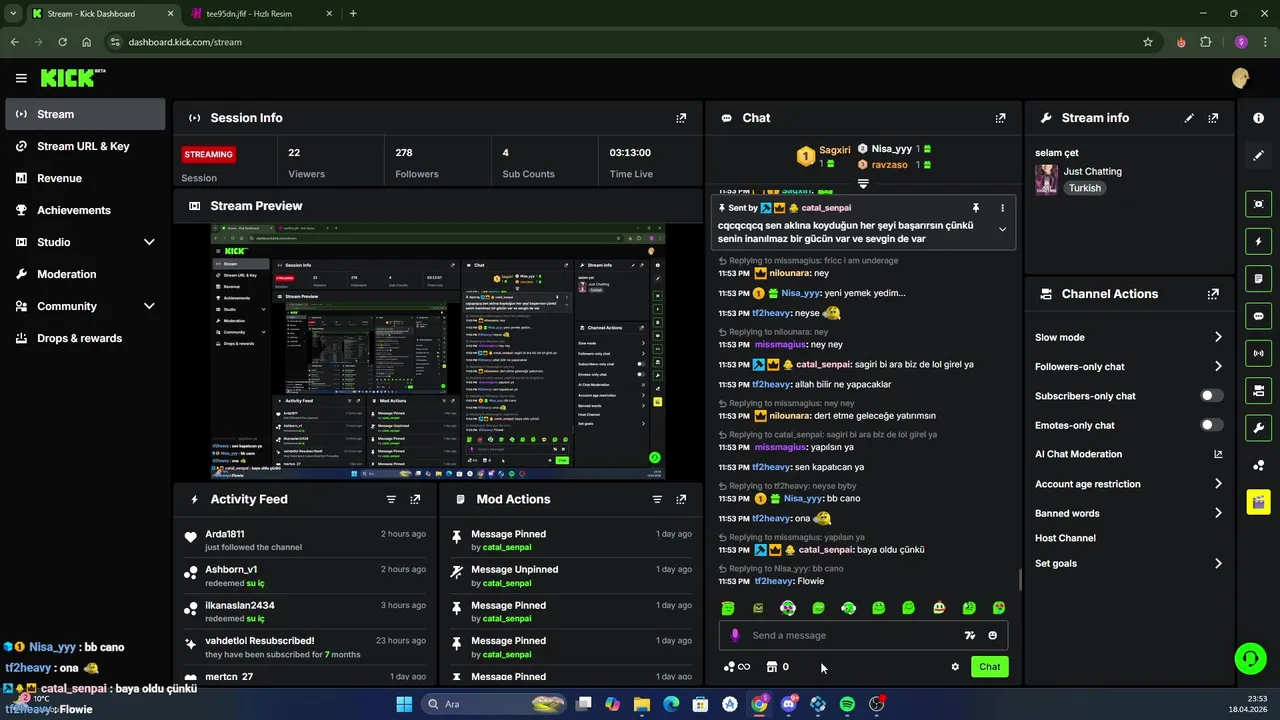Open the pinned message options menu
1280x720 pixels.
coord(1002,208)
